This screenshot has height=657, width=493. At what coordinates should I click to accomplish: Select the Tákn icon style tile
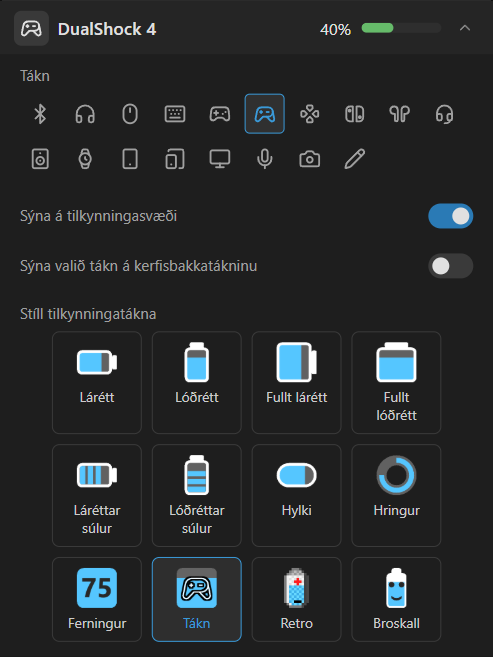[197, 600]
